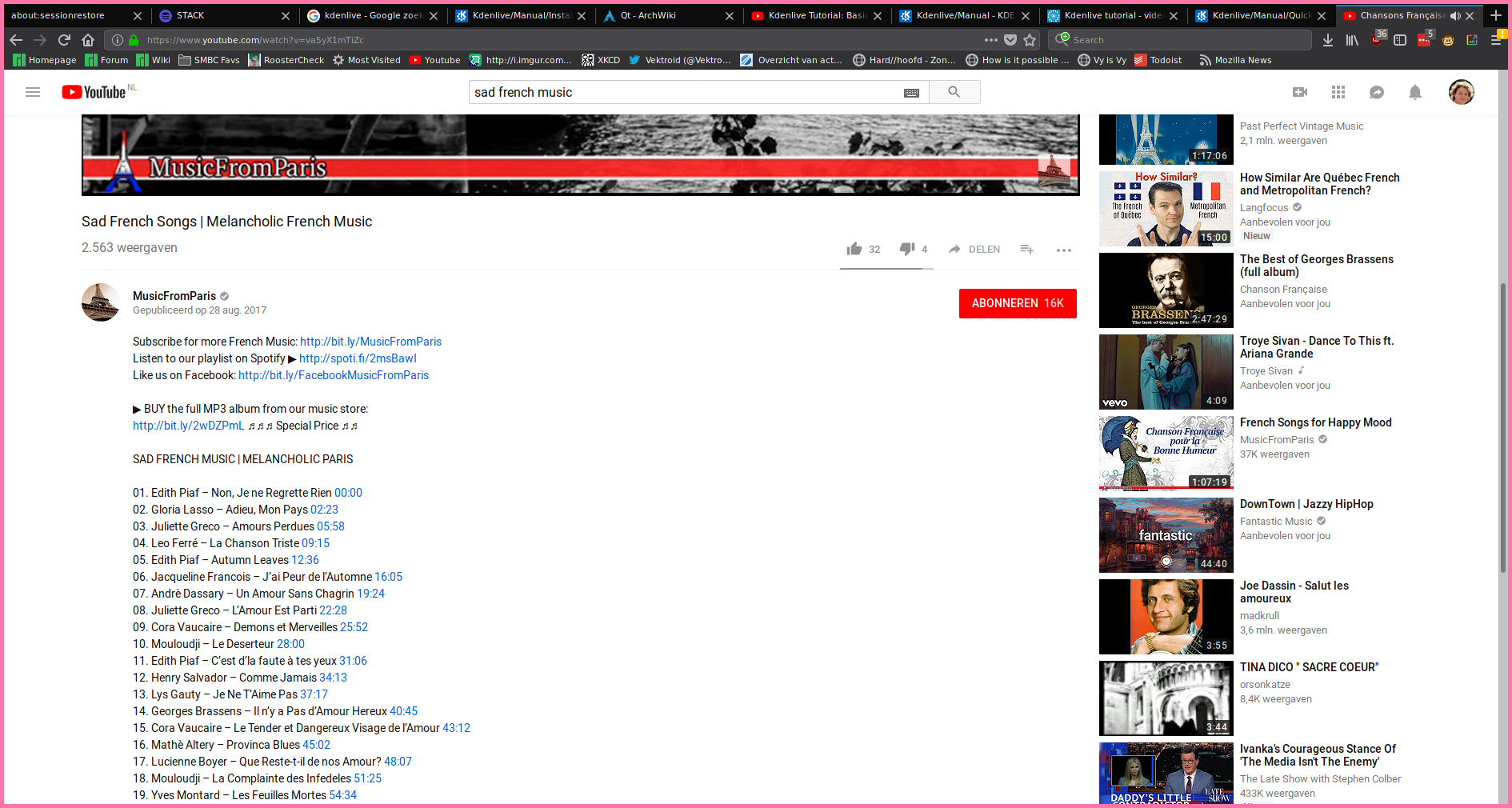Click the upload video camera icon
This screenshot has width=1512, height=808.
[1300, 93]
